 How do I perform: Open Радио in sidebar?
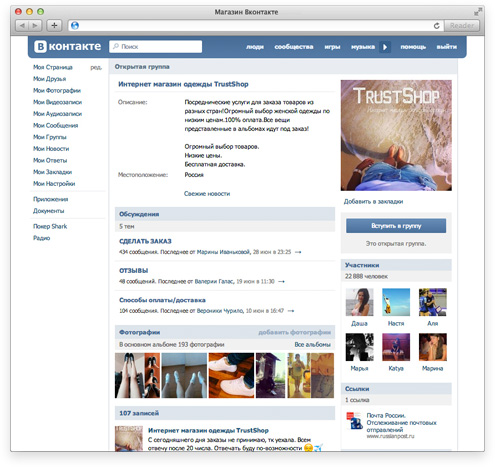point(41,238)
